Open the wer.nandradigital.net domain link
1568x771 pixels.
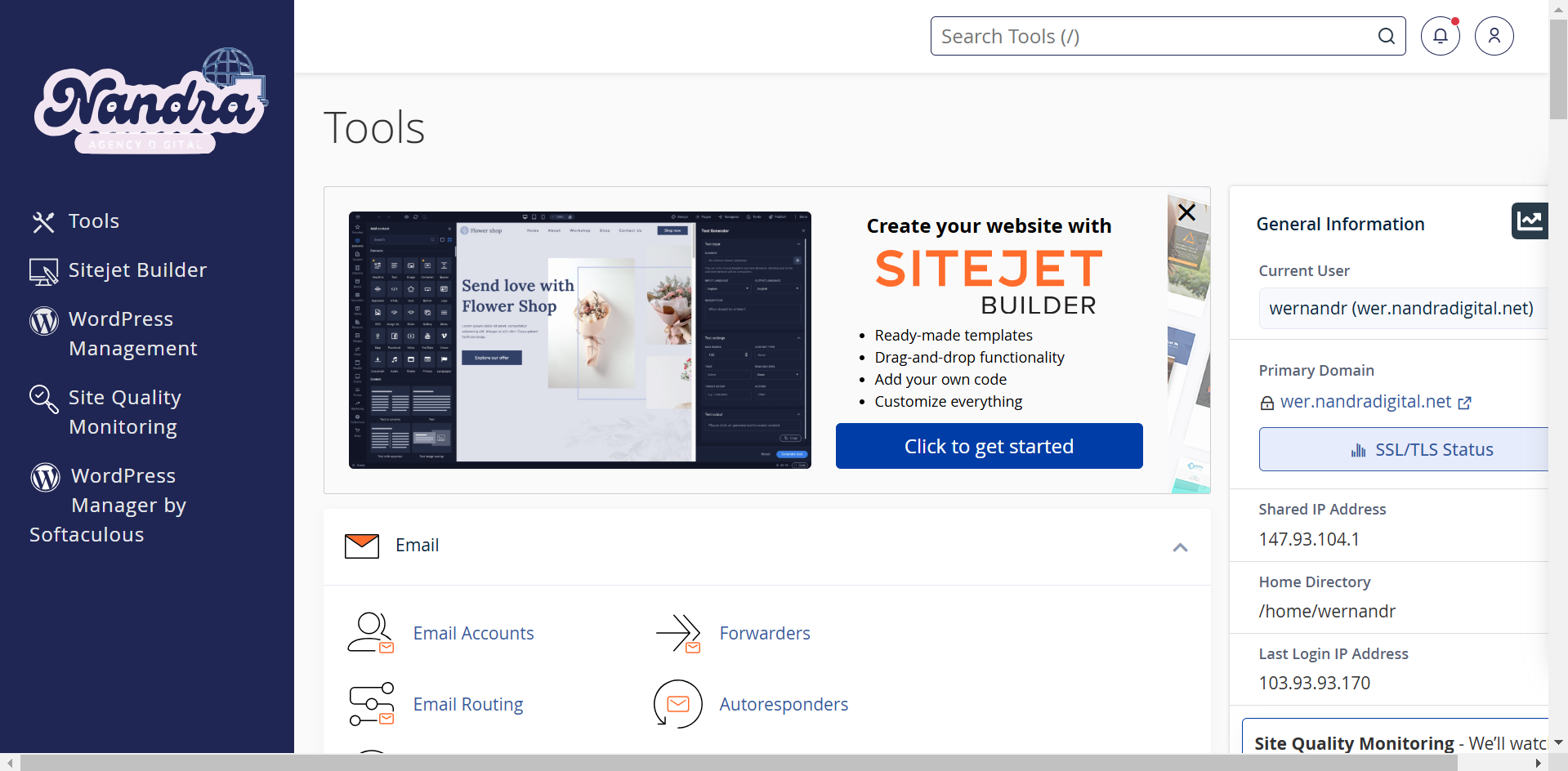coord(1365,402)
